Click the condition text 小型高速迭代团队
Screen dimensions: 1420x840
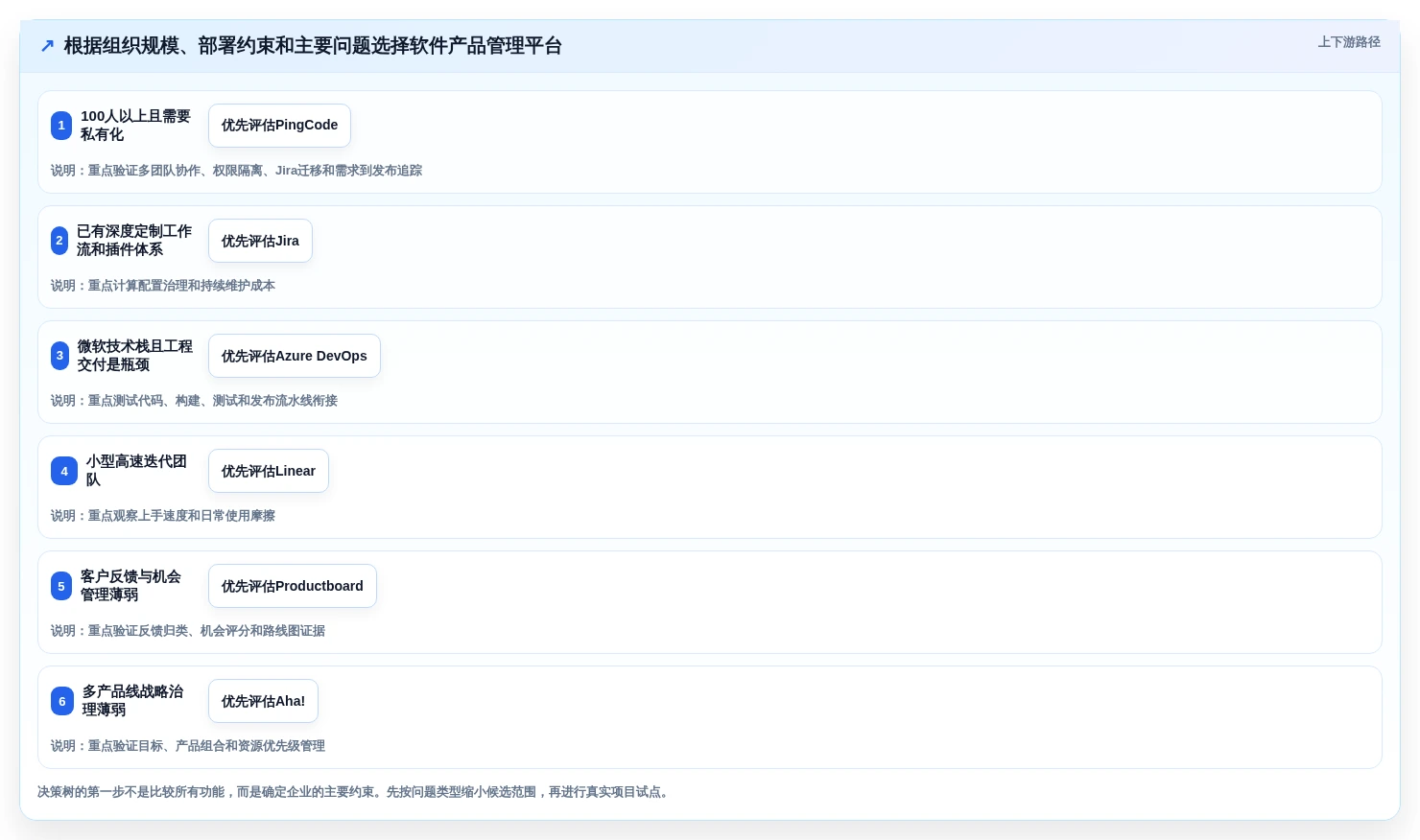coord(136,471)
